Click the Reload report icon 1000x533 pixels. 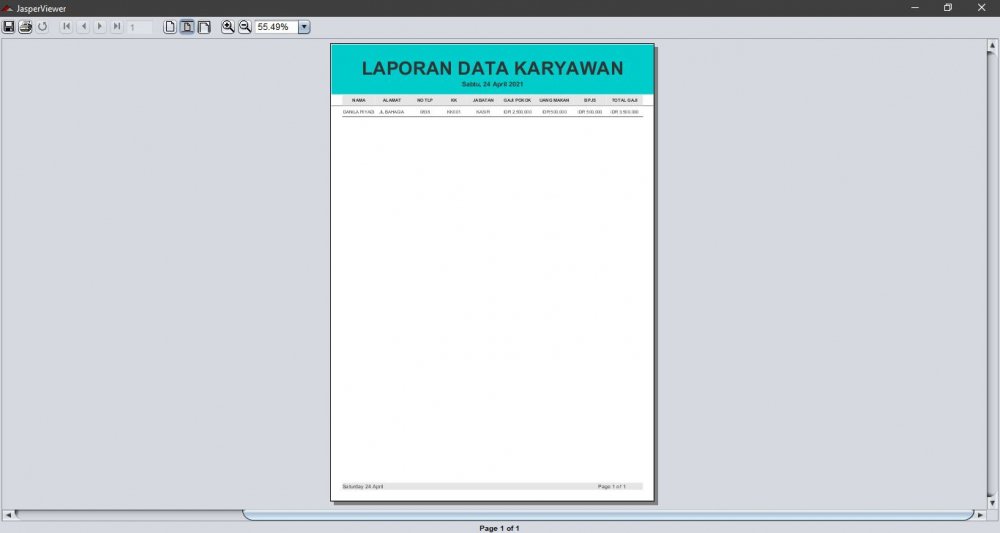(x=42, y=27)
